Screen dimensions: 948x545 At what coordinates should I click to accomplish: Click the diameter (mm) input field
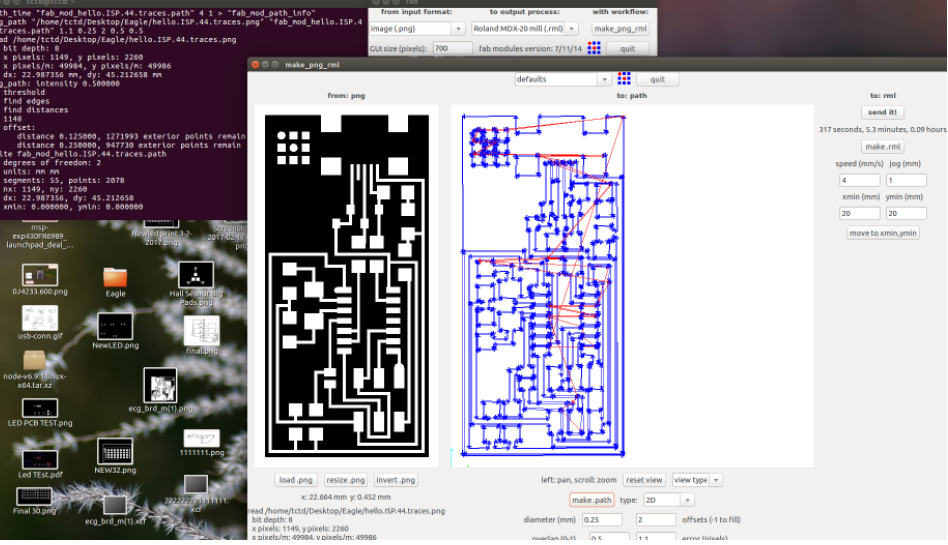[602, 520]
